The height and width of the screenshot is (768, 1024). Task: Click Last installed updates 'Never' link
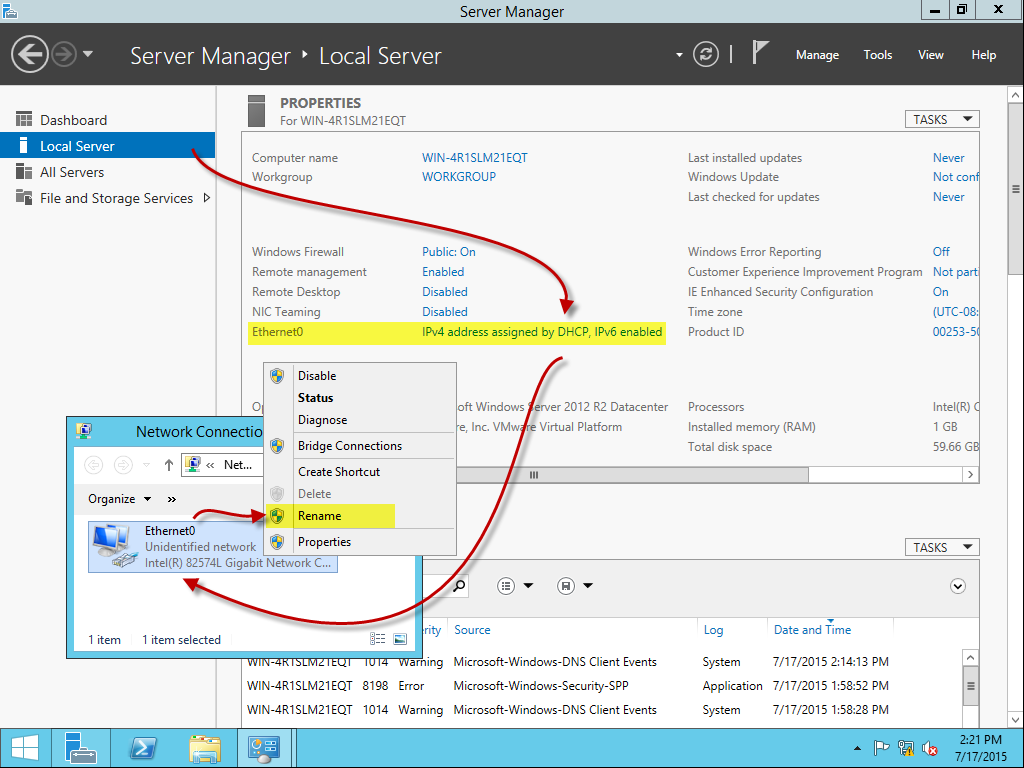pyautogui.click(x=948, y=157)
